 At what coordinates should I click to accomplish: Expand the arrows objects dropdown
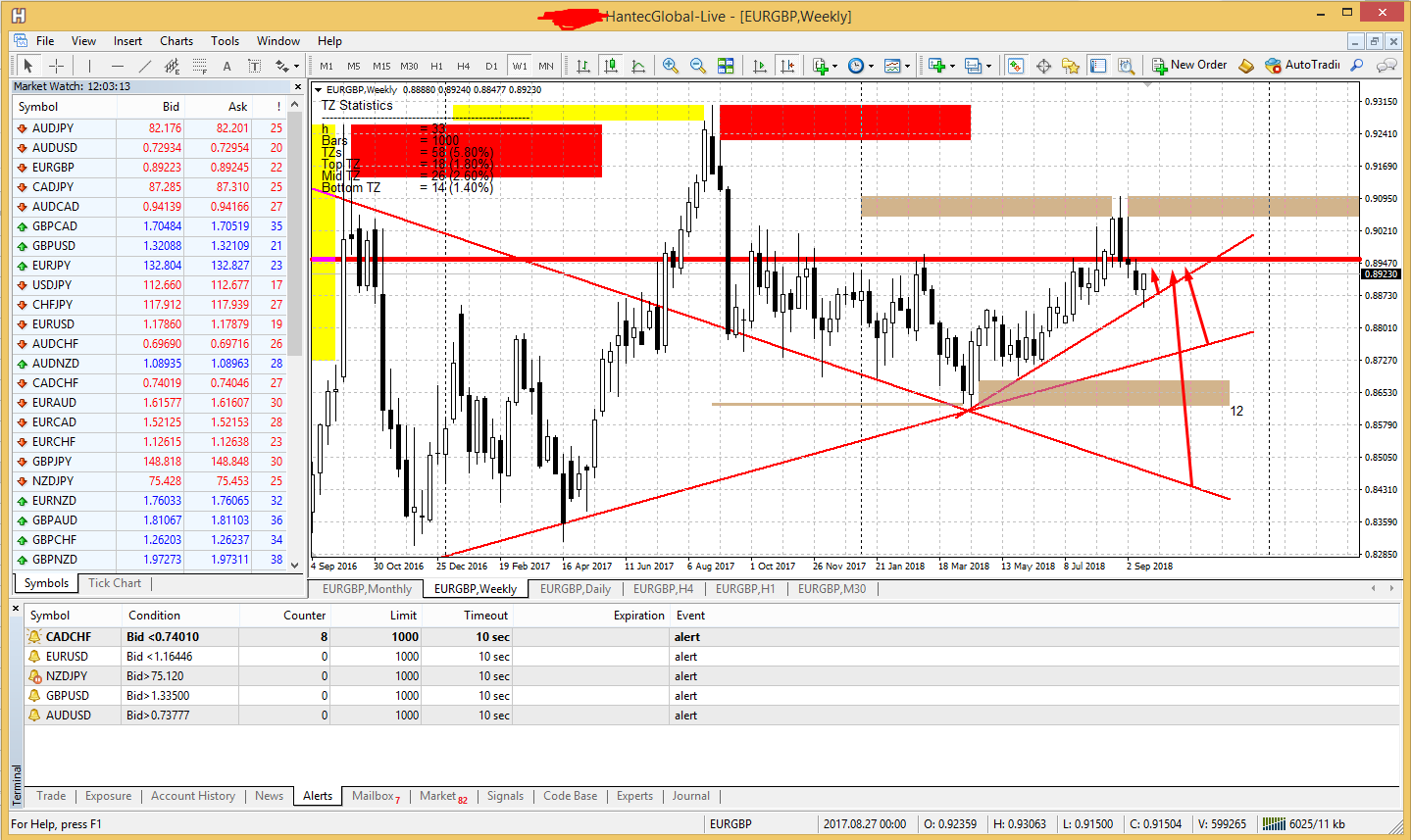(296, 67)
